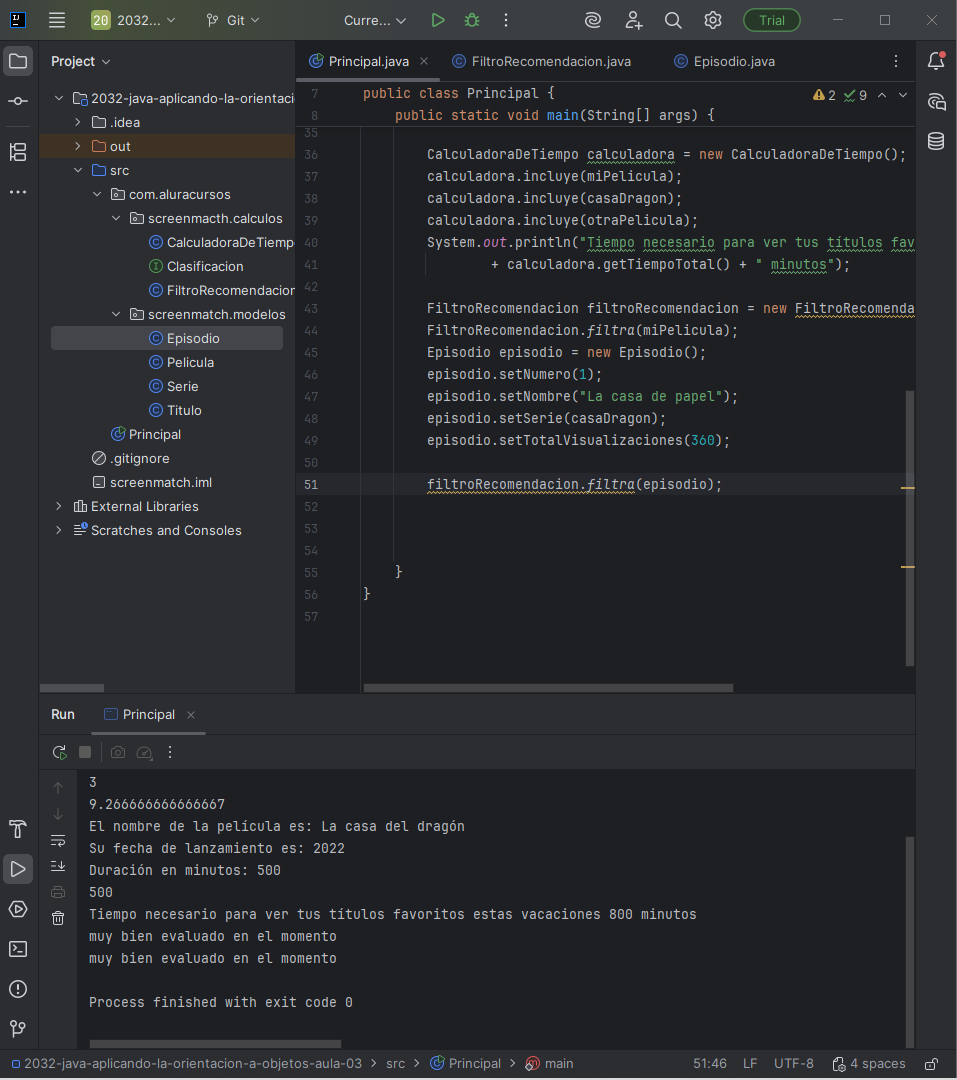Select the Principal run tab
The width and height of the screenshot is (957, 1080).
pos(140,714)
